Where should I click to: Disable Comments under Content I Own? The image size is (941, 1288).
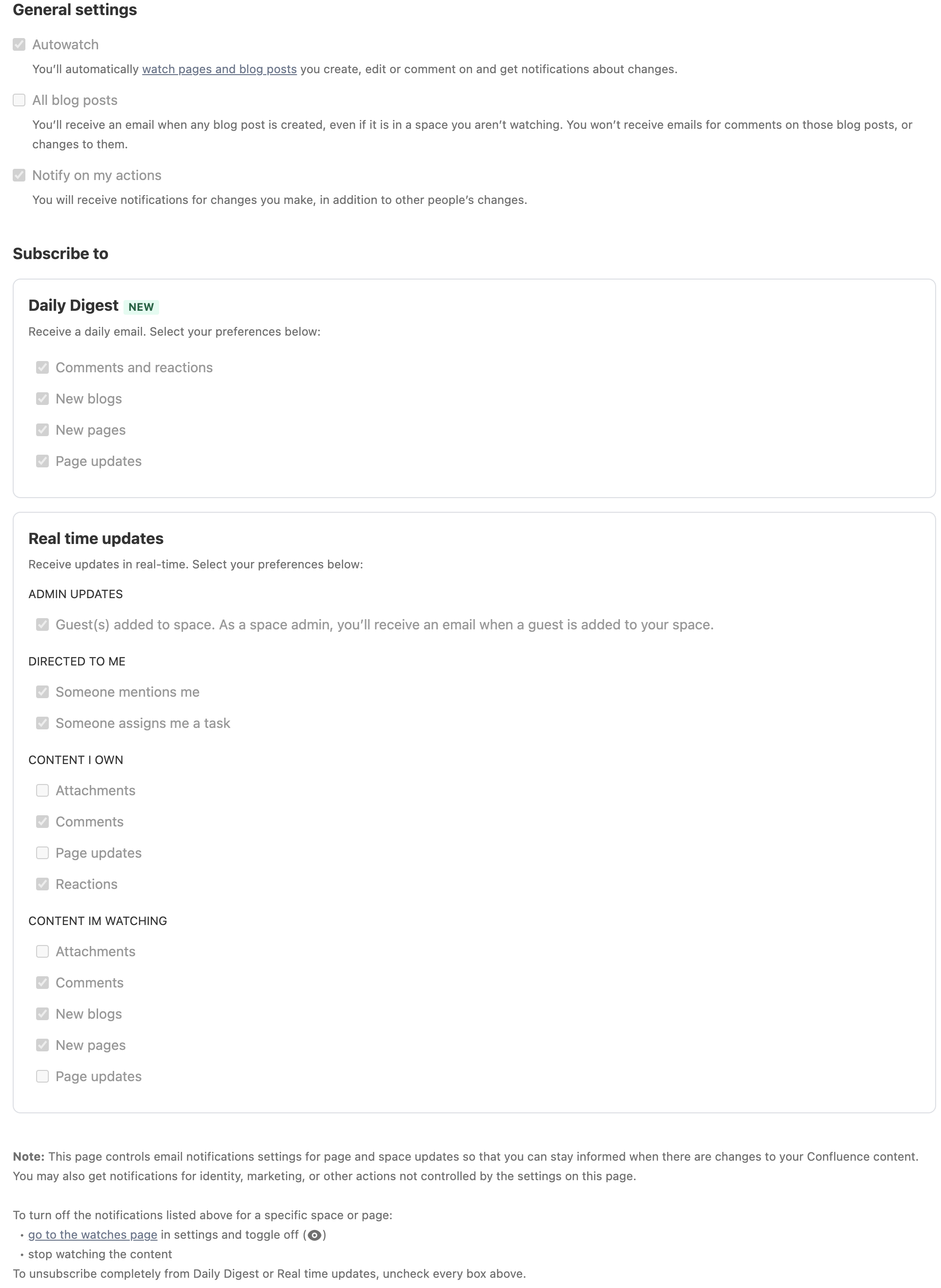point(43,822)
